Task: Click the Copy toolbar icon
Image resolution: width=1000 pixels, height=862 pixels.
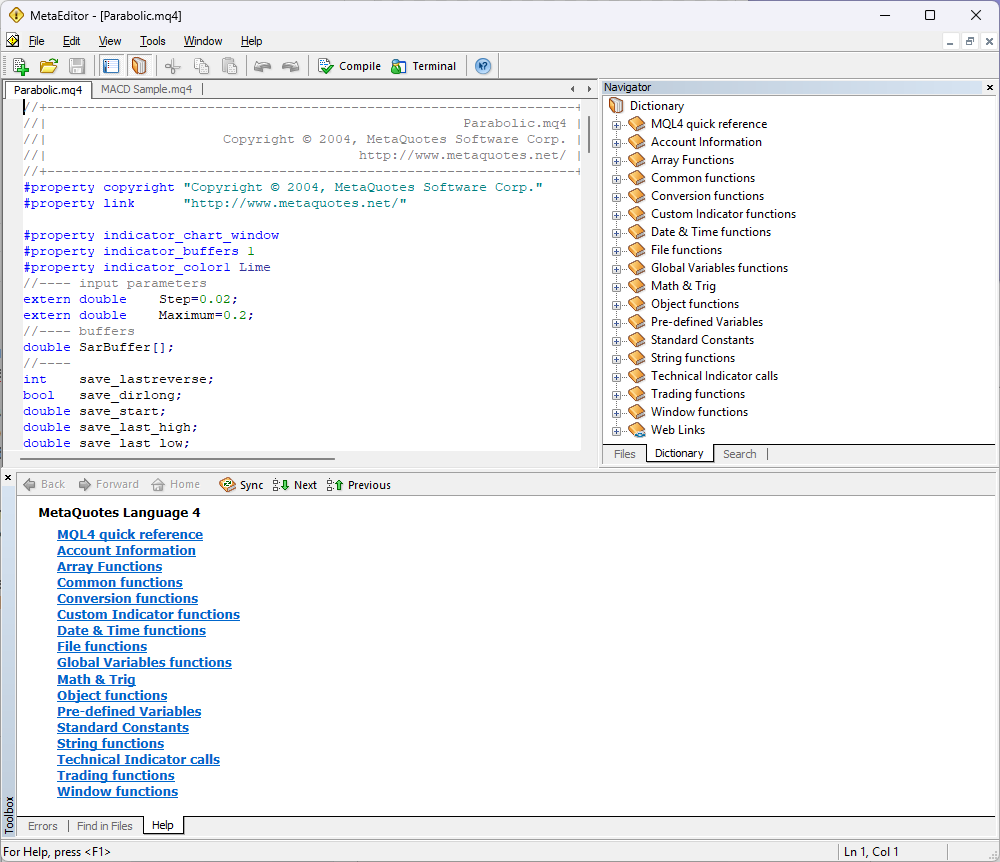Action: pyautogui.click(x=201, y=66)
